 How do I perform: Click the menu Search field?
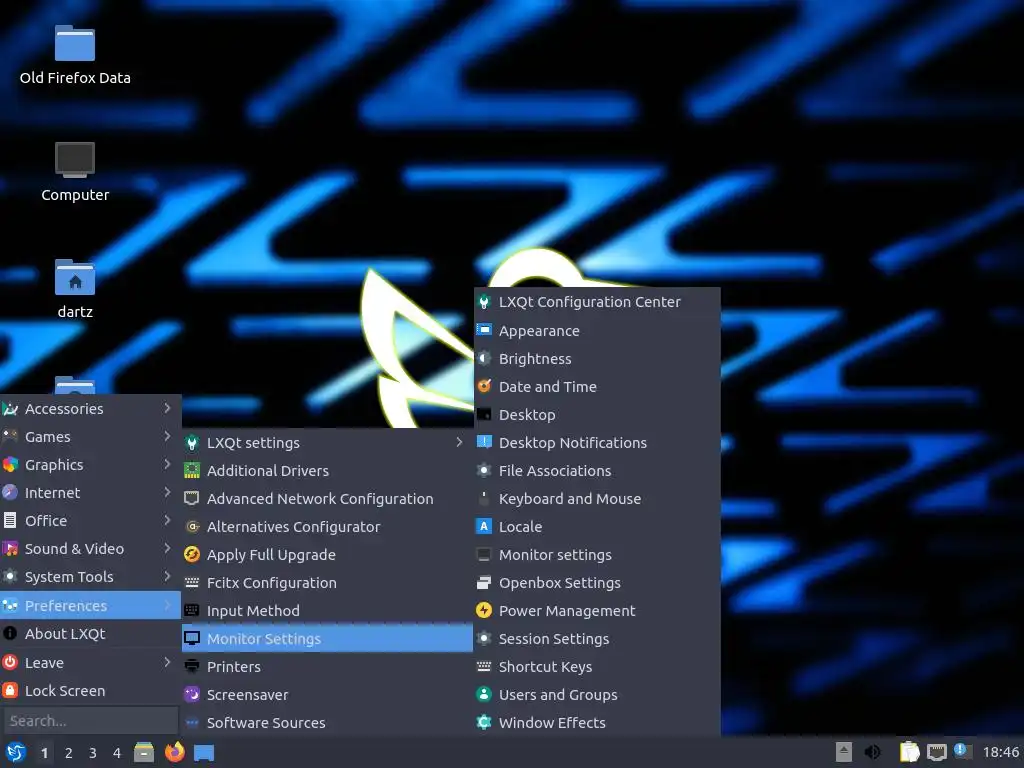pos(90,720)
